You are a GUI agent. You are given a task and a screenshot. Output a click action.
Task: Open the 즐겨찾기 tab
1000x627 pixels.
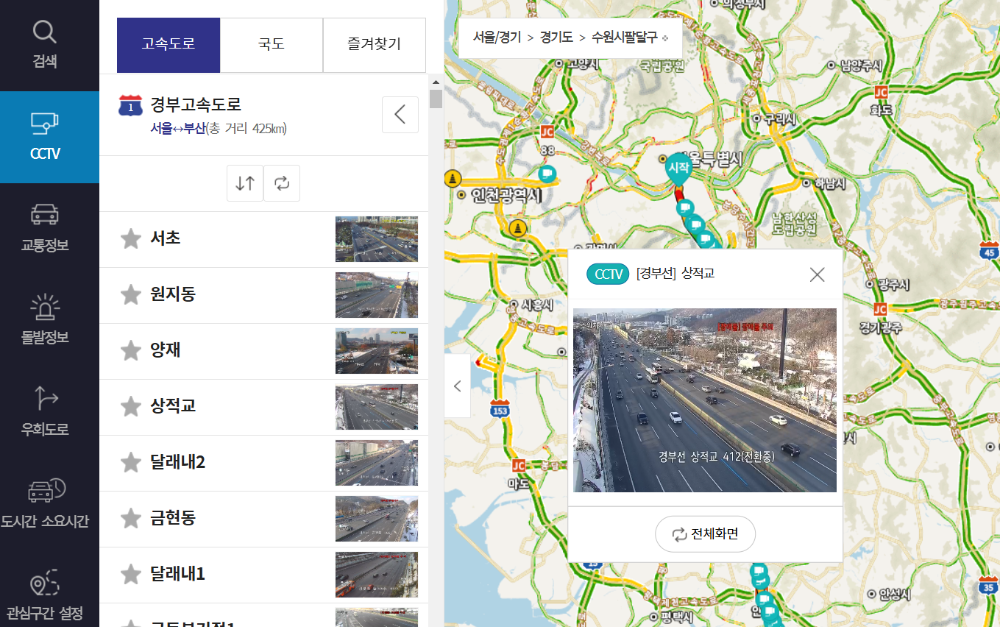click(x=374, y=45)
